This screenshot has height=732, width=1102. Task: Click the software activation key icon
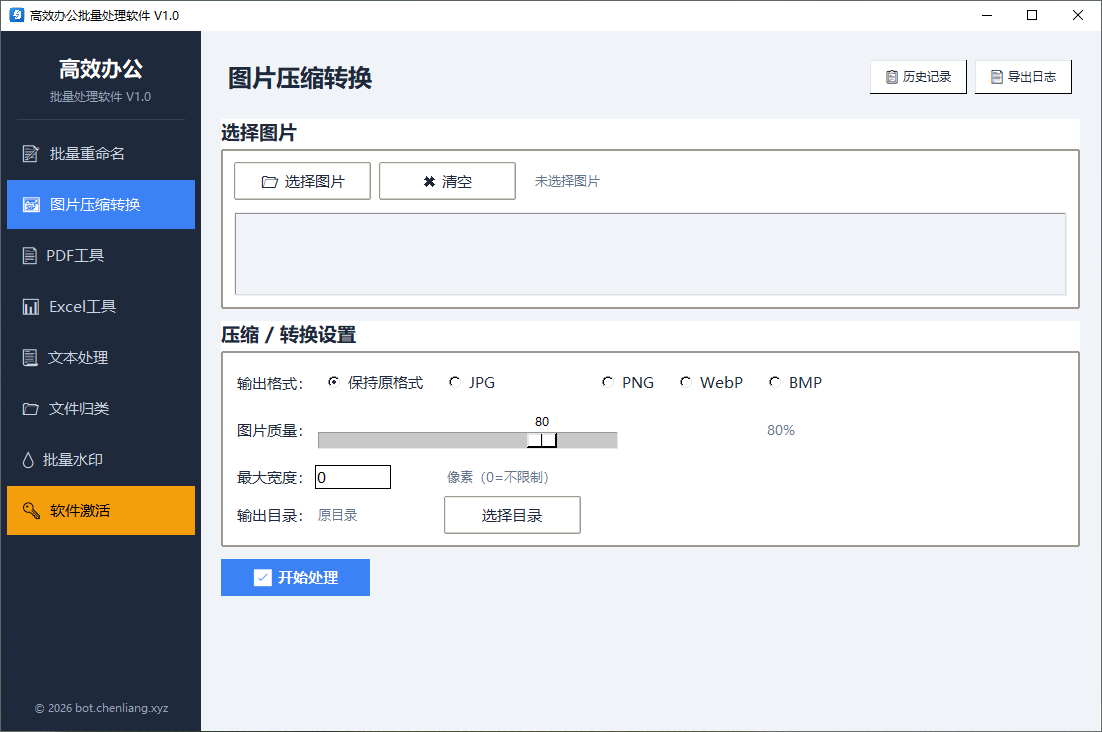(x=31, y=511)
